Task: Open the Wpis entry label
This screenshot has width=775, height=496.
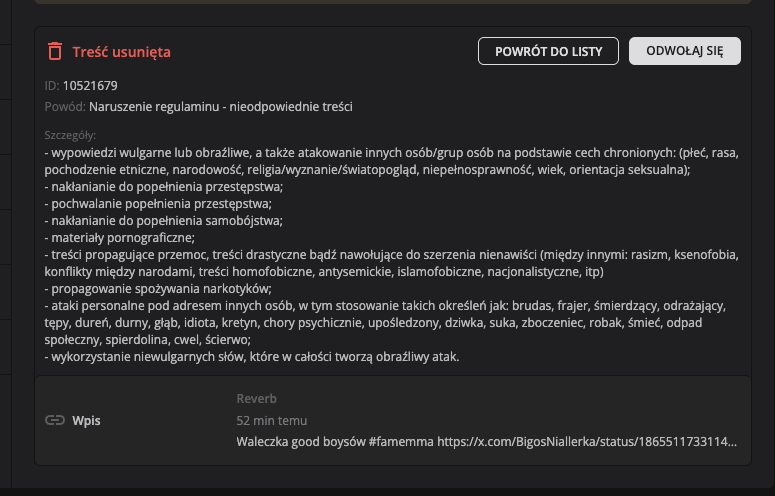Action: click(87, 420)
